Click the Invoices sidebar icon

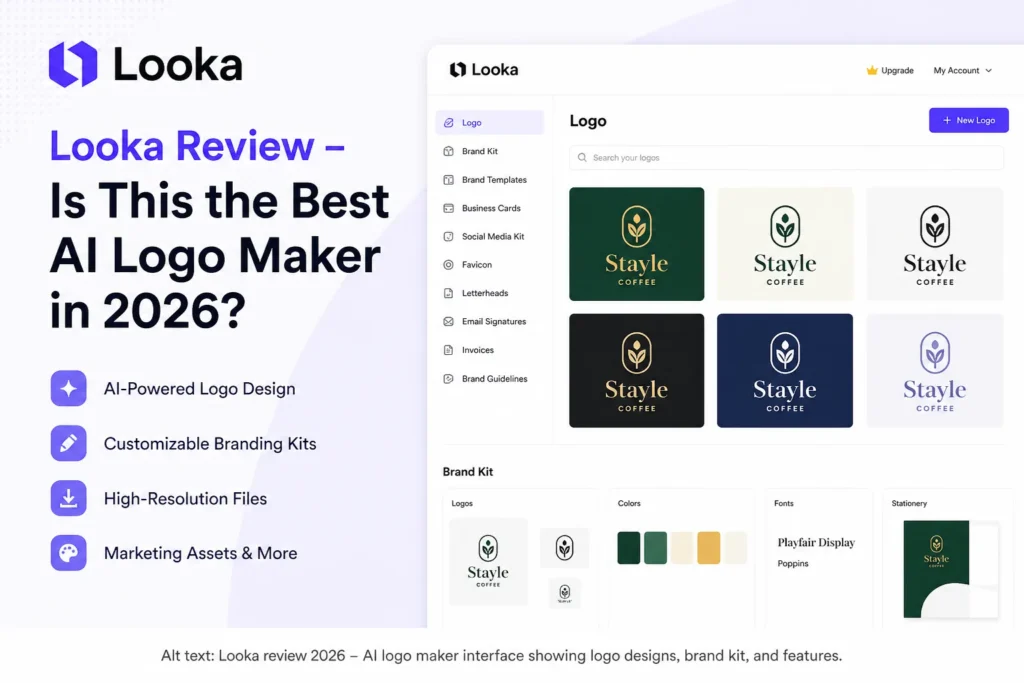click(449, 350)
